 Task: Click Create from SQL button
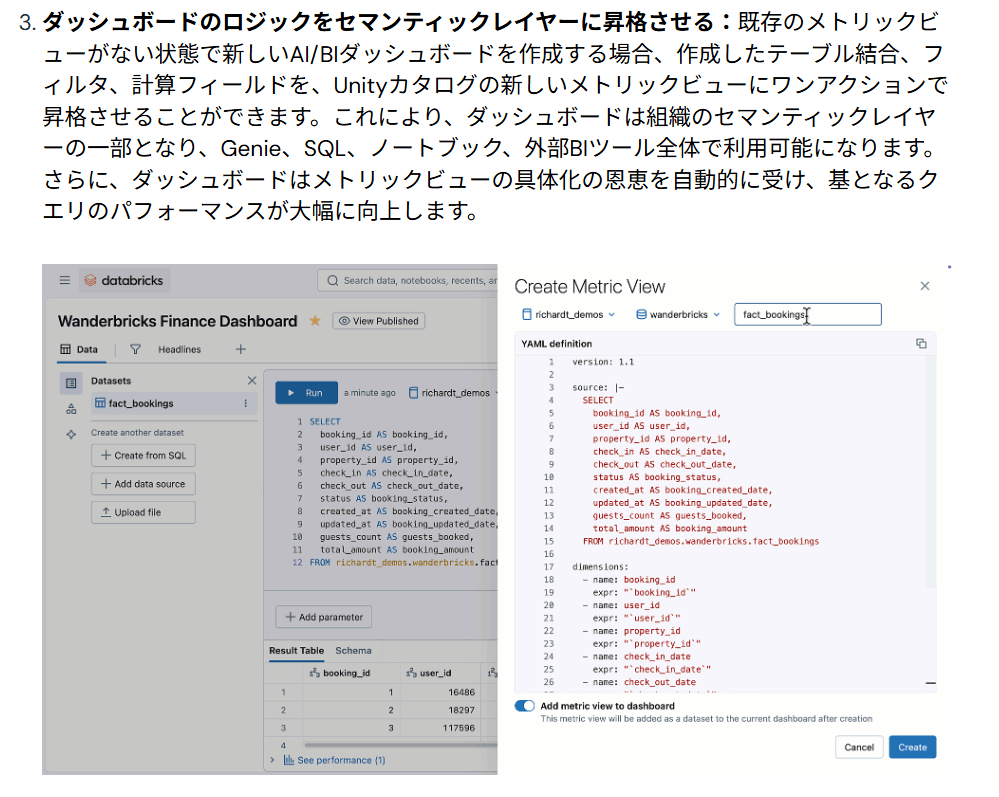pyautogui.click(x=143, y=456)
